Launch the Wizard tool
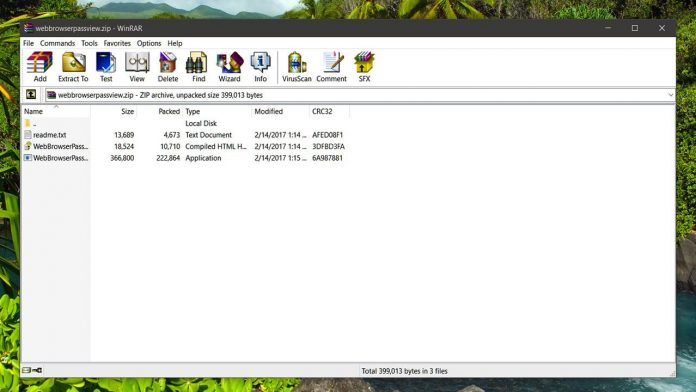696x392 pixels. (229, 67)
